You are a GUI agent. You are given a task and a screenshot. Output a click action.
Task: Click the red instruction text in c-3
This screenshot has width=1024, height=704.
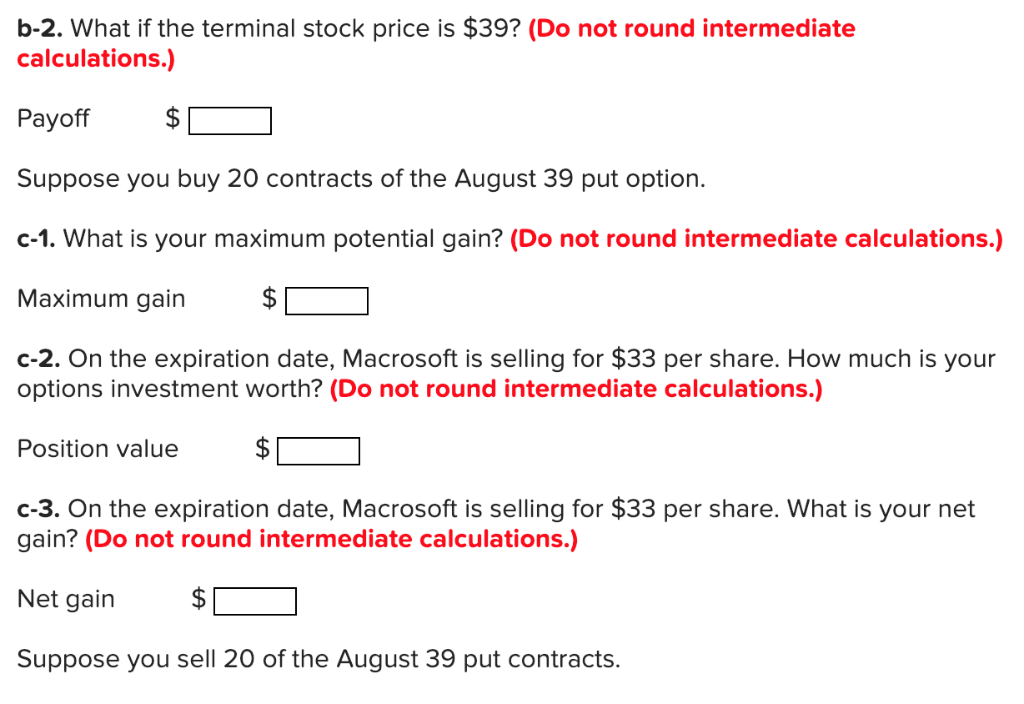pyautogui.click(x=330, y=538)
